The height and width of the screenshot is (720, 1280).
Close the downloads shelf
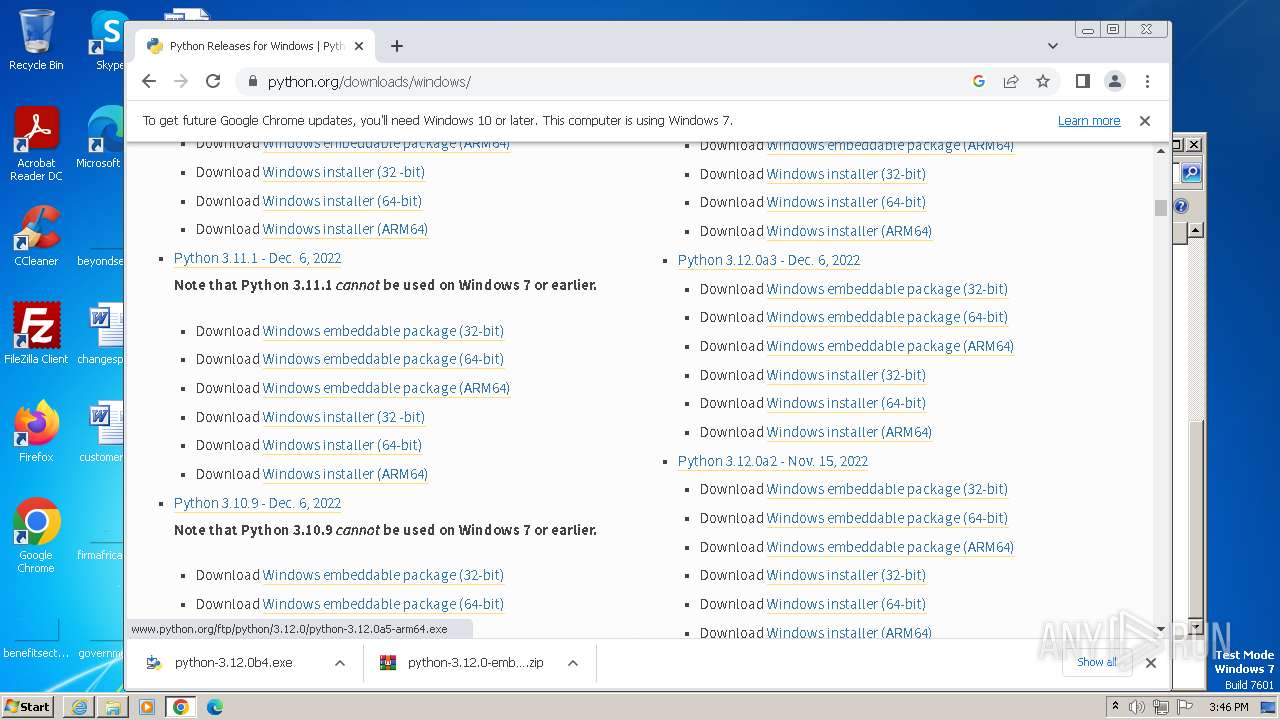pyautogui.click(x=1150, y=663)
